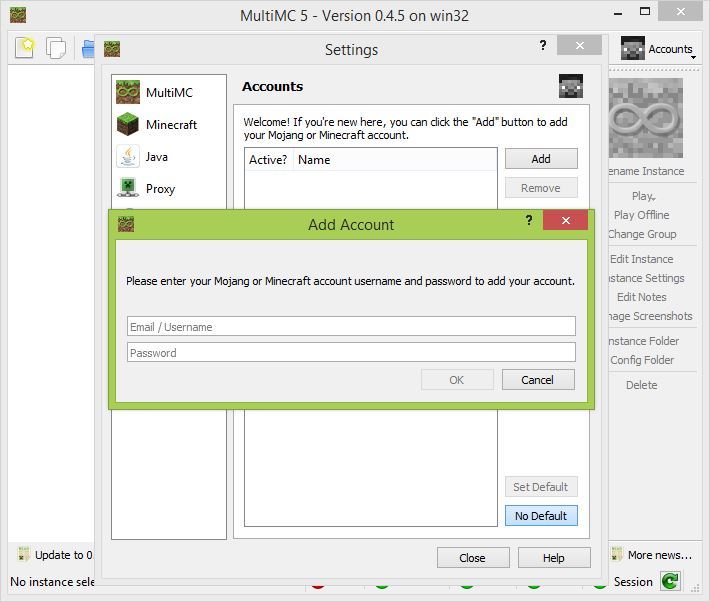The image size is (710, 602).
Task: Click Rename Instance label in side panel
Action: pos(646,171)
